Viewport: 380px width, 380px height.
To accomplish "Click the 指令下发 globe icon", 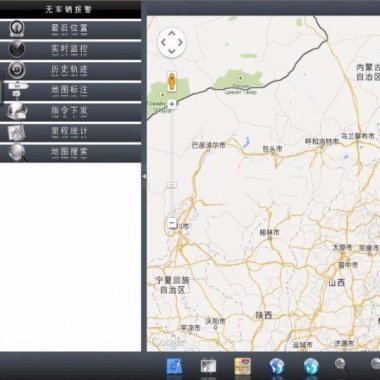I will click(x=16, y=111).
